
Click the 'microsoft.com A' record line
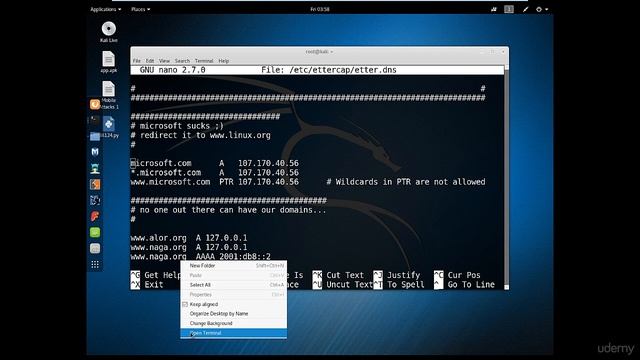coord(215,163)
